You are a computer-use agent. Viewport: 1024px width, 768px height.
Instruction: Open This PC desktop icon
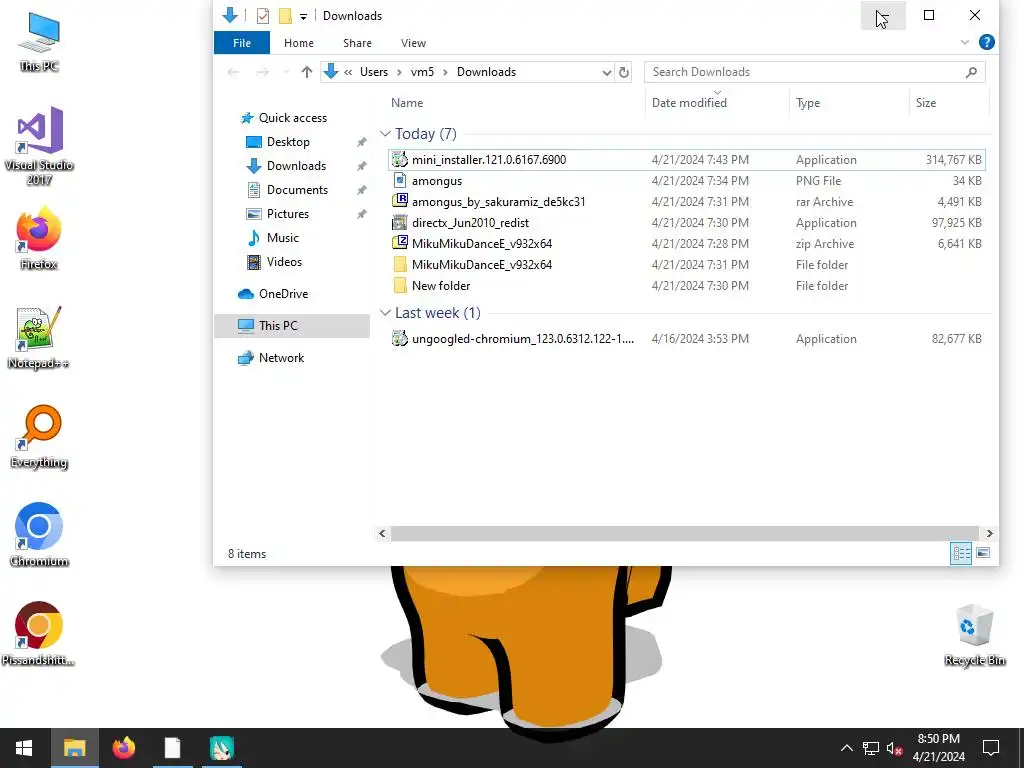39,42
